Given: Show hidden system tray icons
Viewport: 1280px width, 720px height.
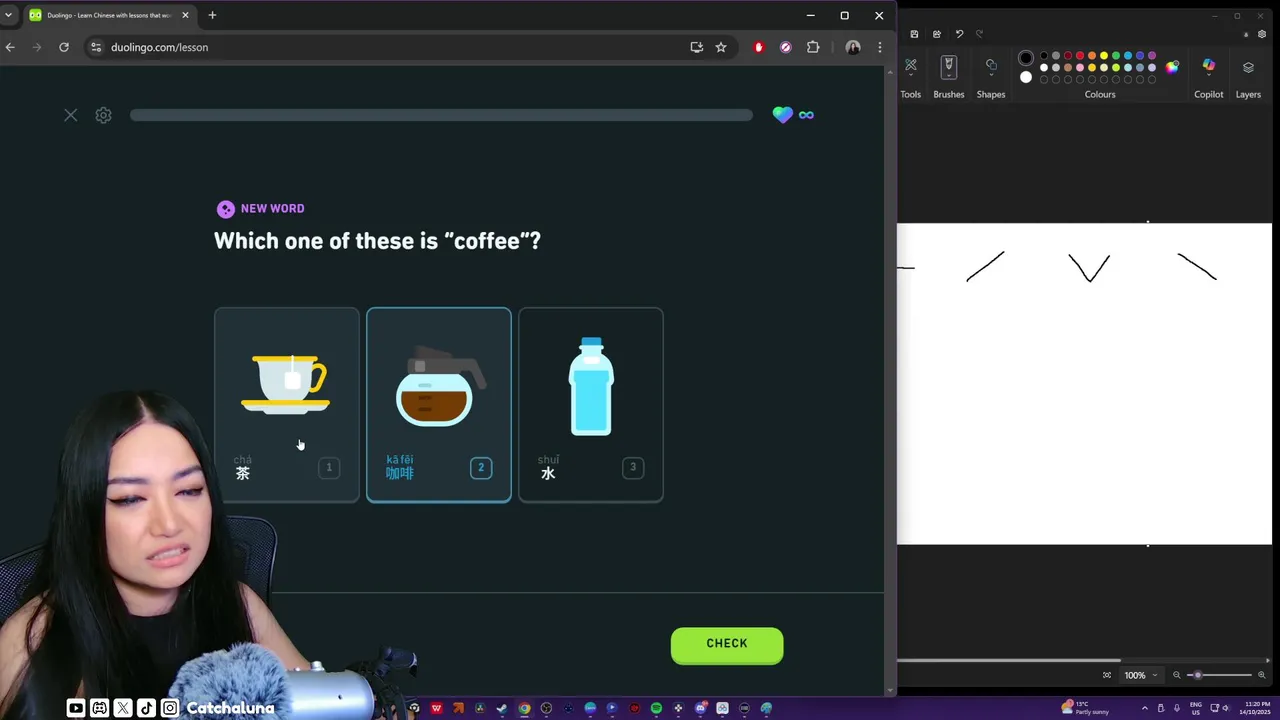Looking at the screenshot, I should 1145,708.
